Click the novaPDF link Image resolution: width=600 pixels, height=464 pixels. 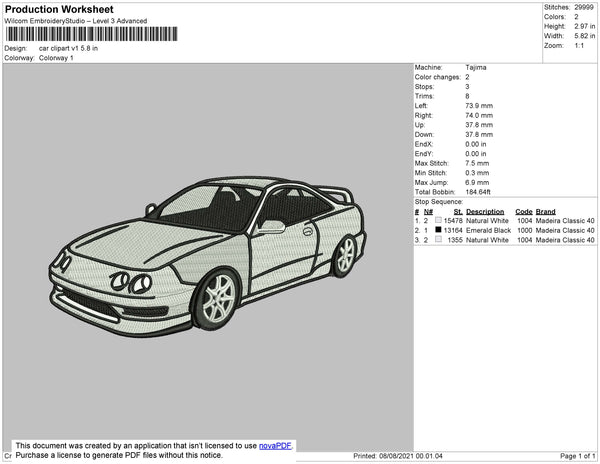click(x=275, y=446)
